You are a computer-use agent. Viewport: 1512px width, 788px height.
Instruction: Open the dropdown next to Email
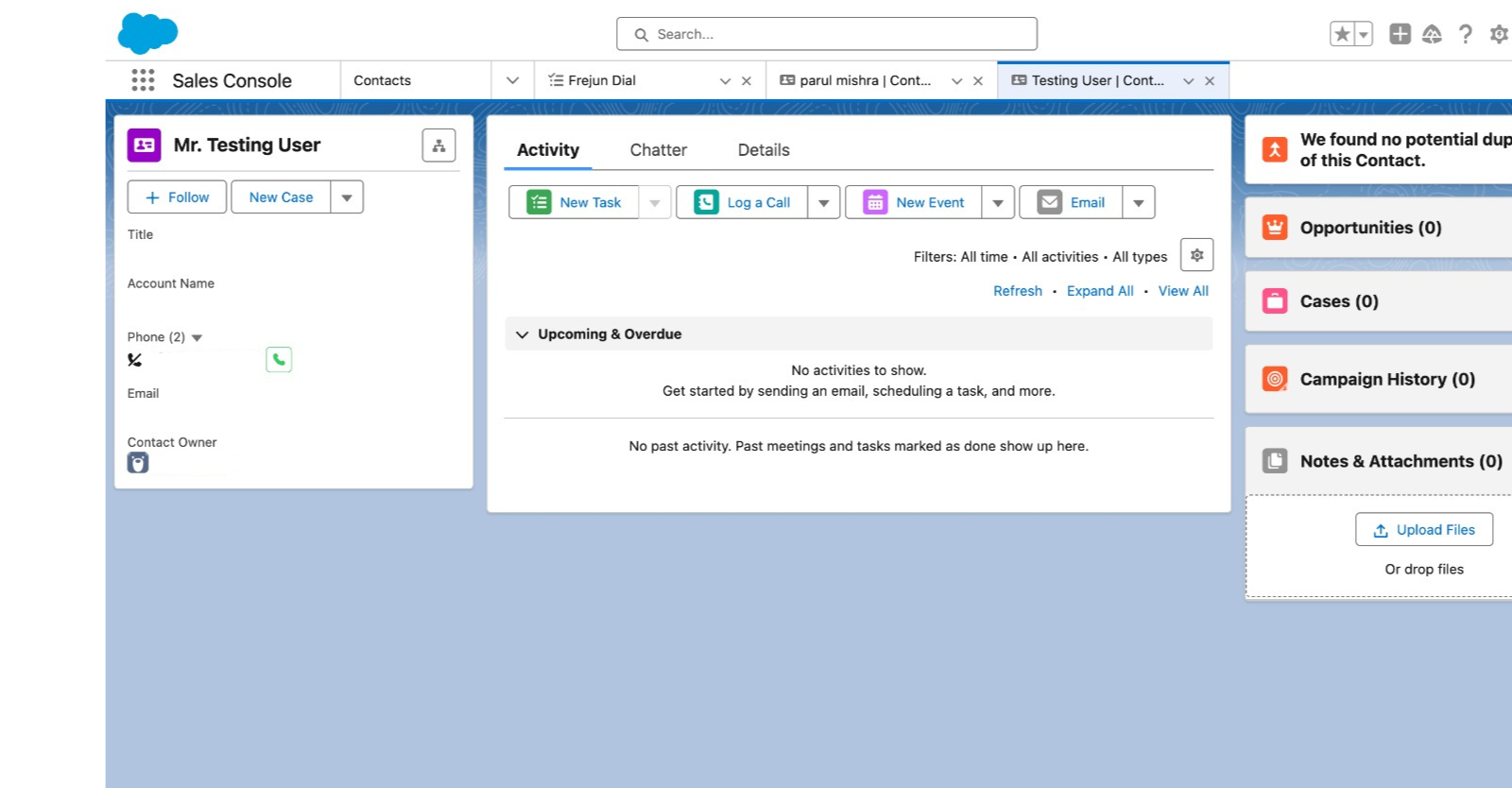point(1139,202)
